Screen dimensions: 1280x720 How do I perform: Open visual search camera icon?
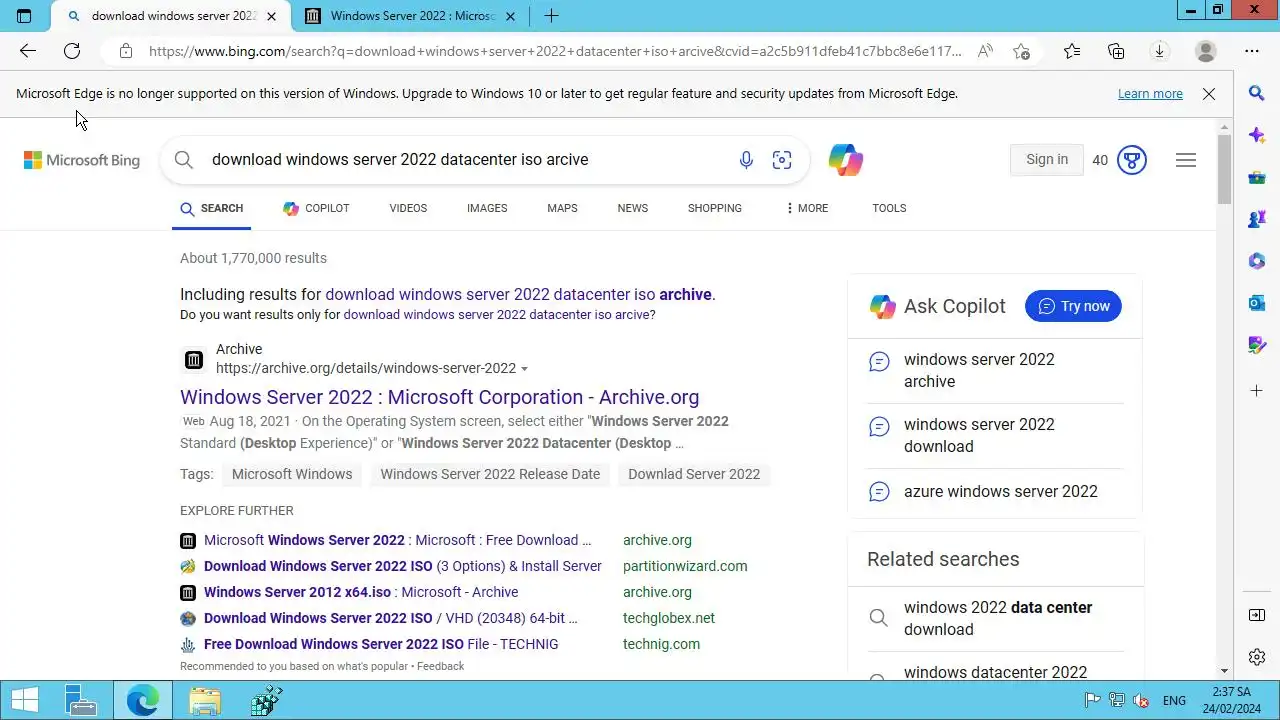782,160
